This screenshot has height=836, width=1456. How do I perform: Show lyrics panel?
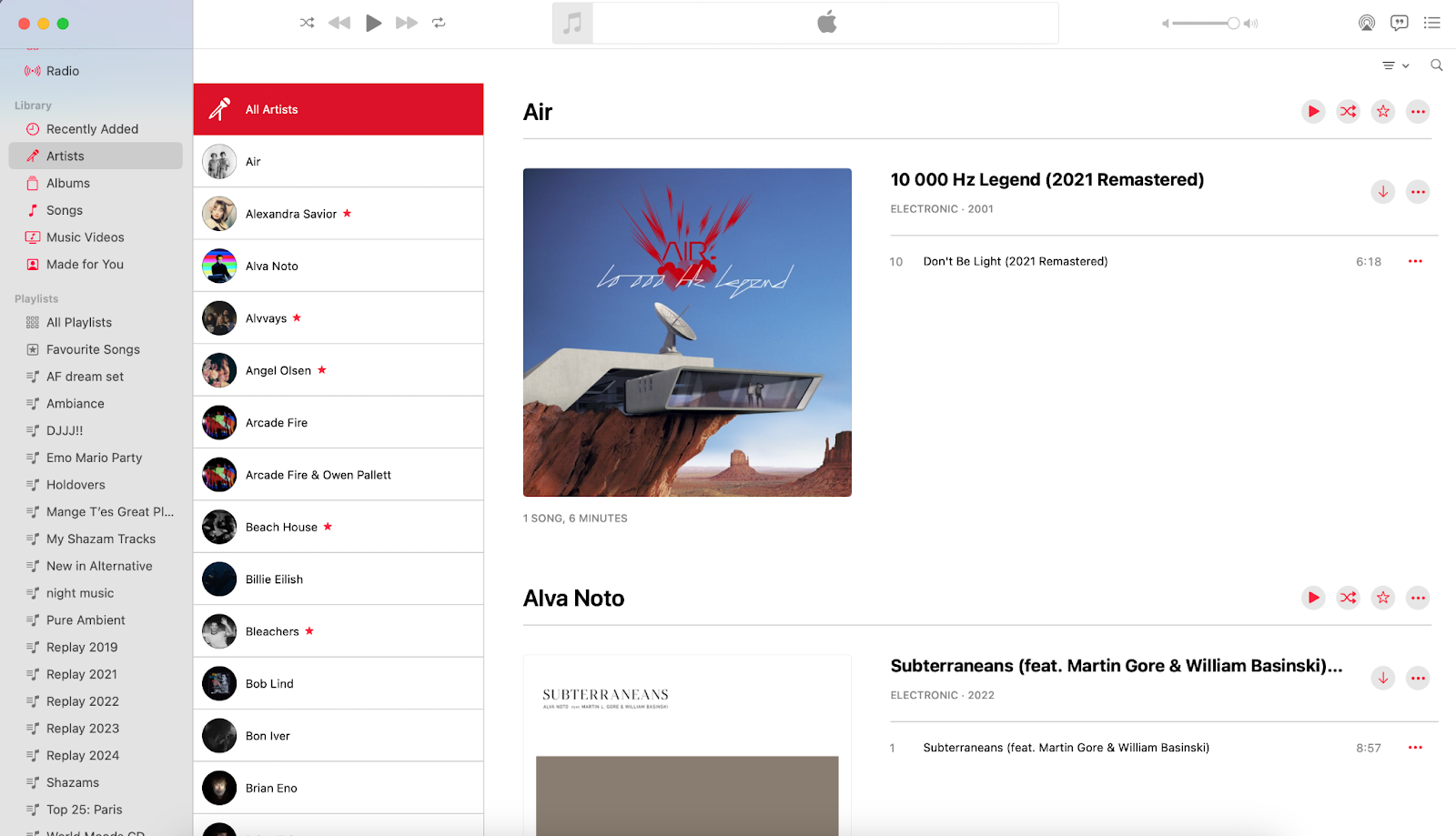pos(1399,23)
